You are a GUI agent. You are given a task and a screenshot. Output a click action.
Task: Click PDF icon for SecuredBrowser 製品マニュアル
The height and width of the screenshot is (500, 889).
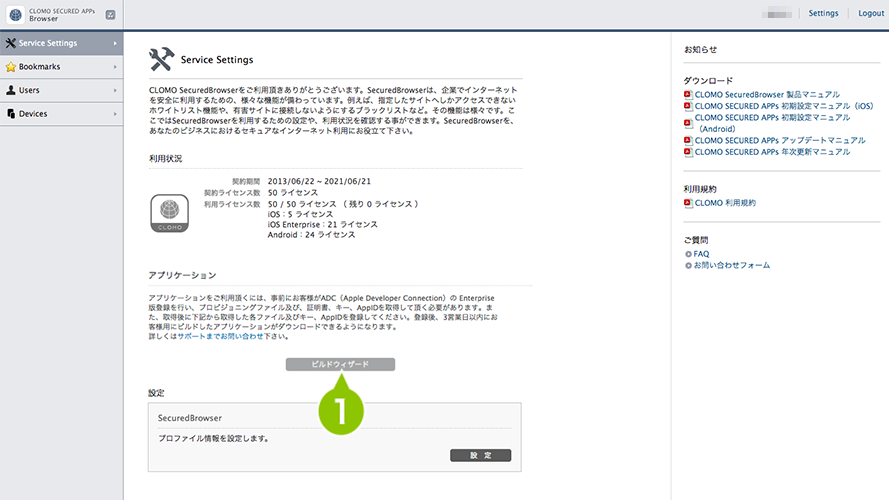click(688, 95)
